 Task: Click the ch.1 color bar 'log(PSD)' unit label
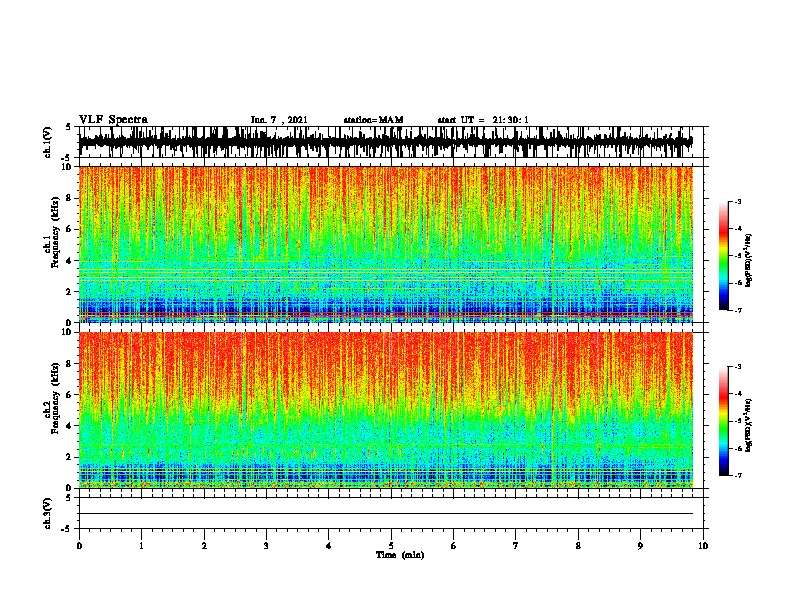coord(749,261)
